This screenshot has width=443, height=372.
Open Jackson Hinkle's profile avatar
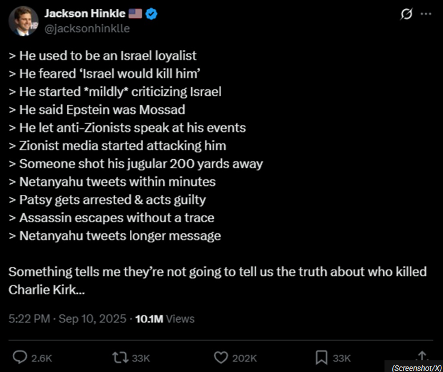(23, 21)
